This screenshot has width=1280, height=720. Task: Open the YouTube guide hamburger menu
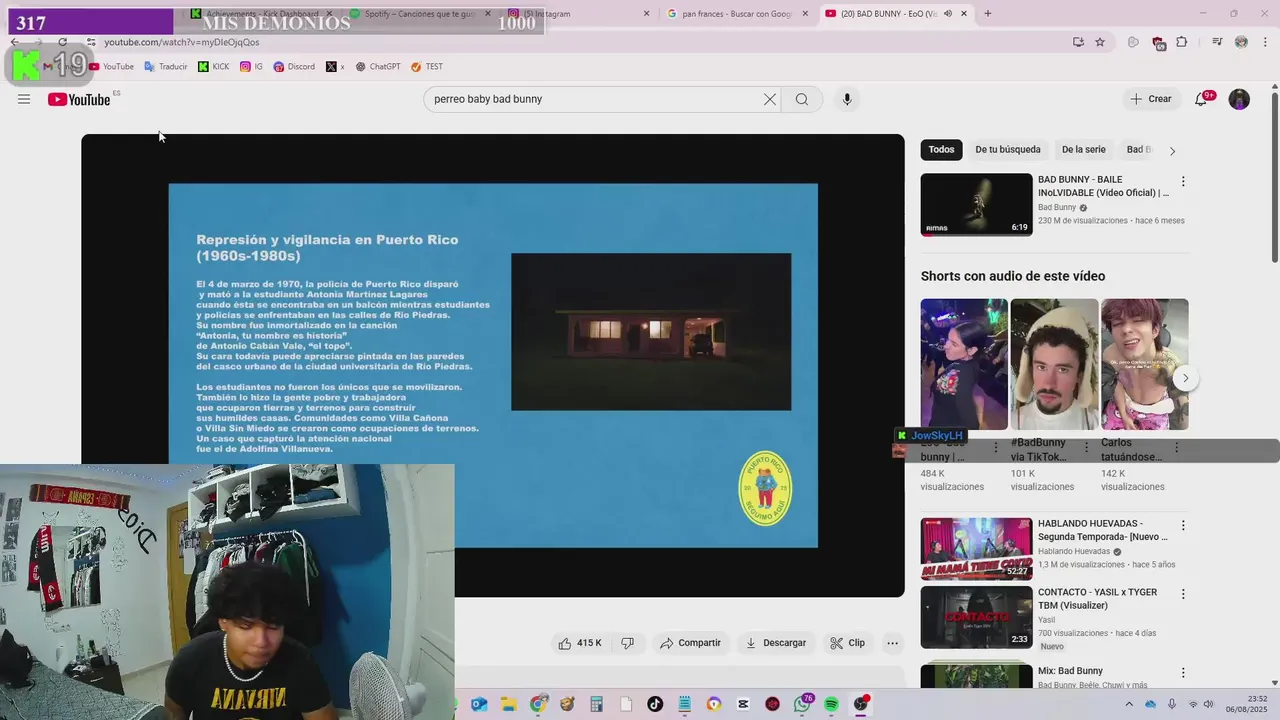coord(24,99)
